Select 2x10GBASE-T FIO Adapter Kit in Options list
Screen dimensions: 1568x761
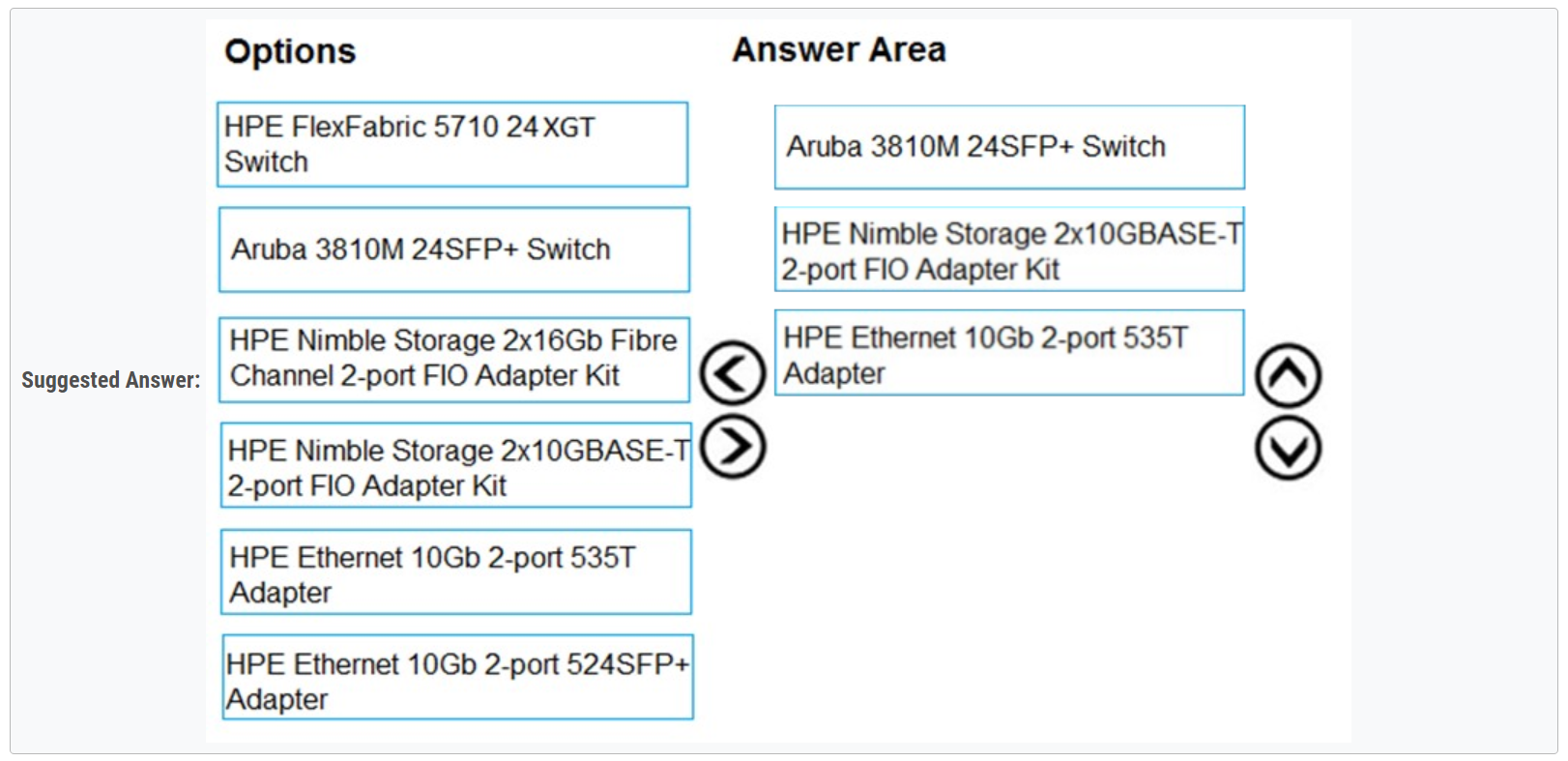[455, 466]
